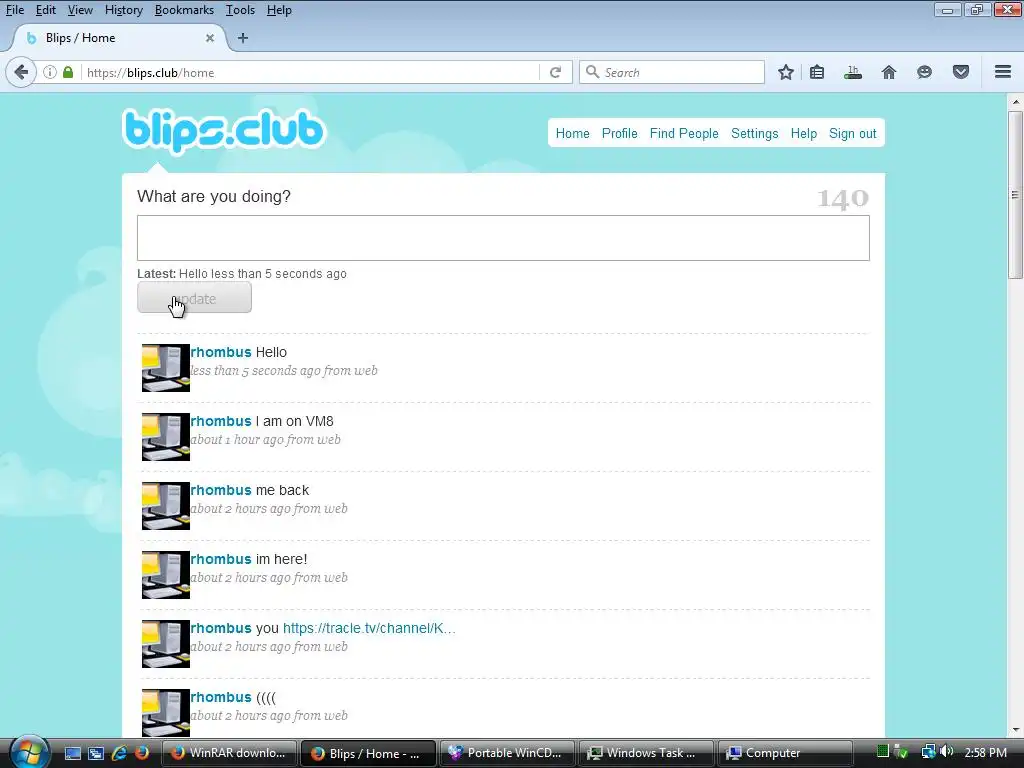The width and height of the screenshot is (1024, 768).
Task: Click Switch between windows quick launch icon
Action: click(x=96, y=753)
